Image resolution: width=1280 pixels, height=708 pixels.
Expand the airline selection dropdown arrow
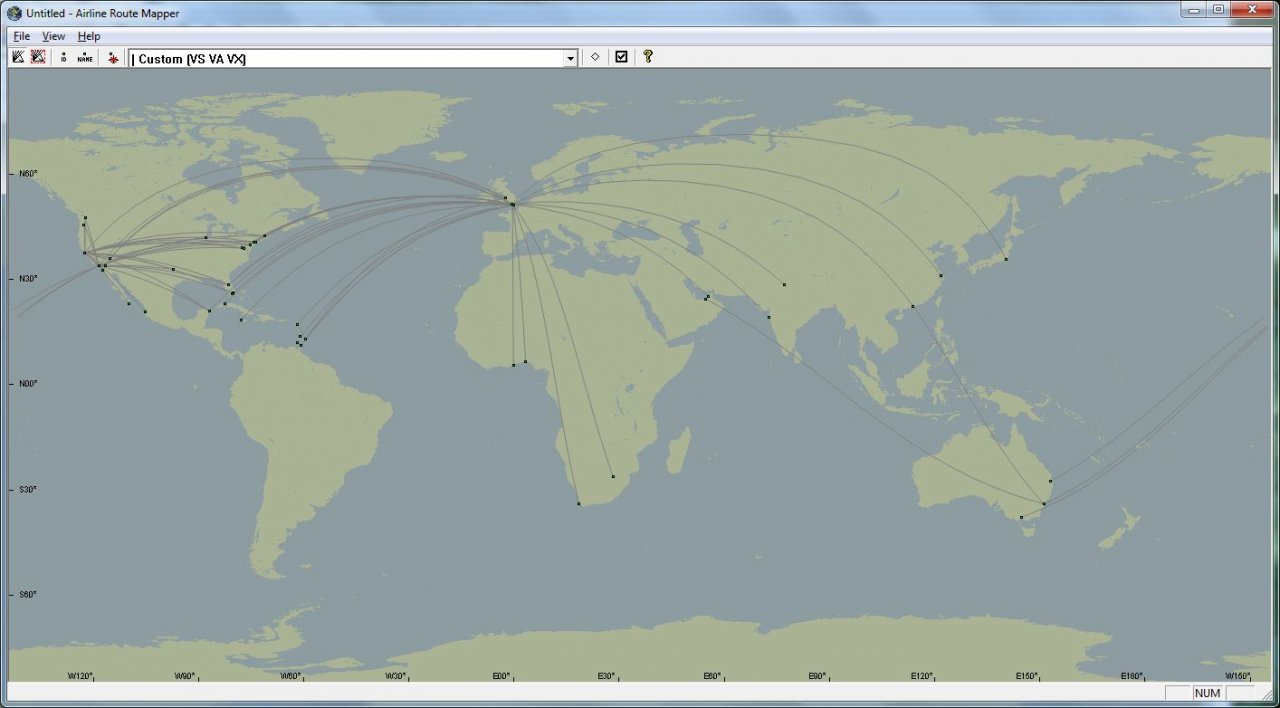(571, 58)
